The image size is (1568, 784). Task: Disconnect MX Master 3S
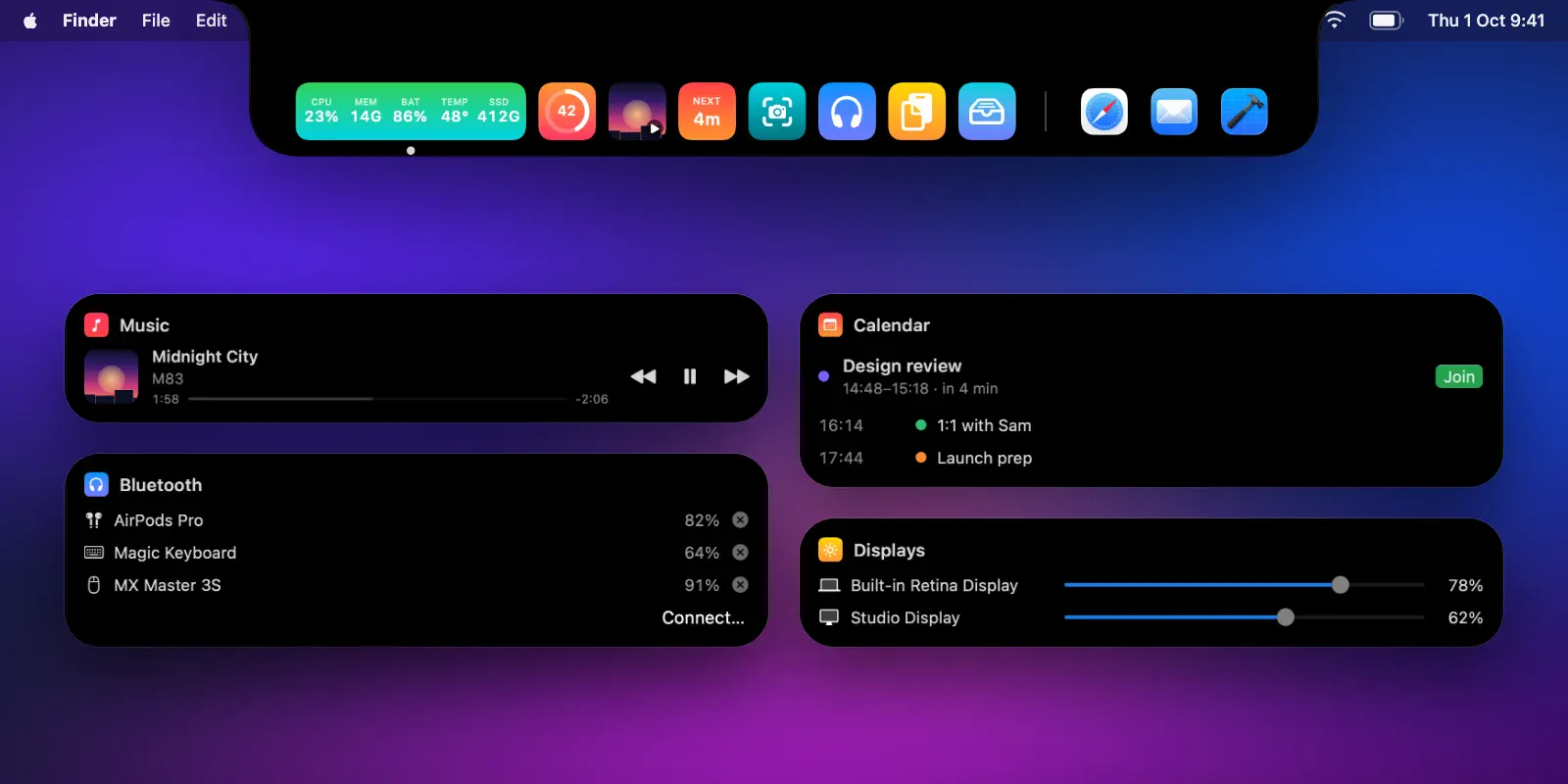tap(741, 585)
